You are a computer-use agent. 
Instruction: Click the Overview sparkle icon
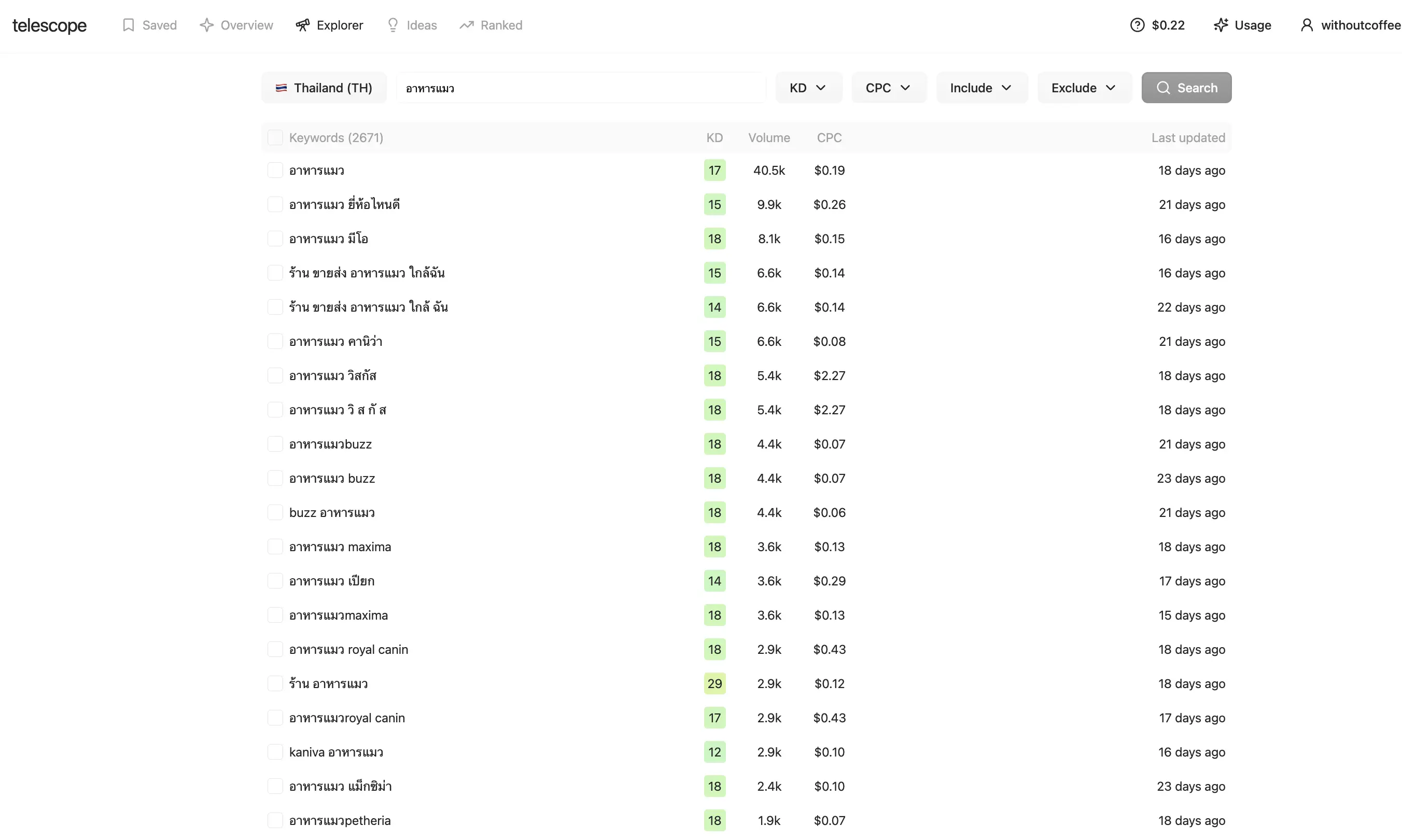click(206, 25)
